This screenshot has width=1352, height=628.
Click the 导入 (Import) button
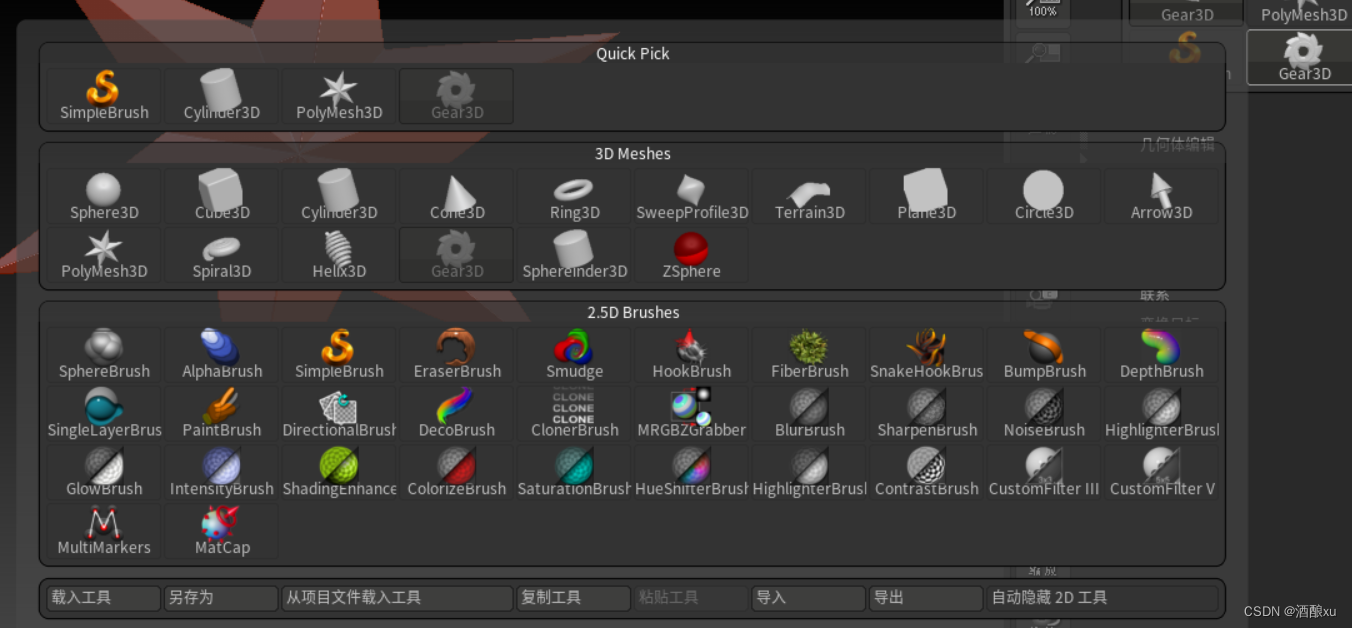(x=809, y=598)
